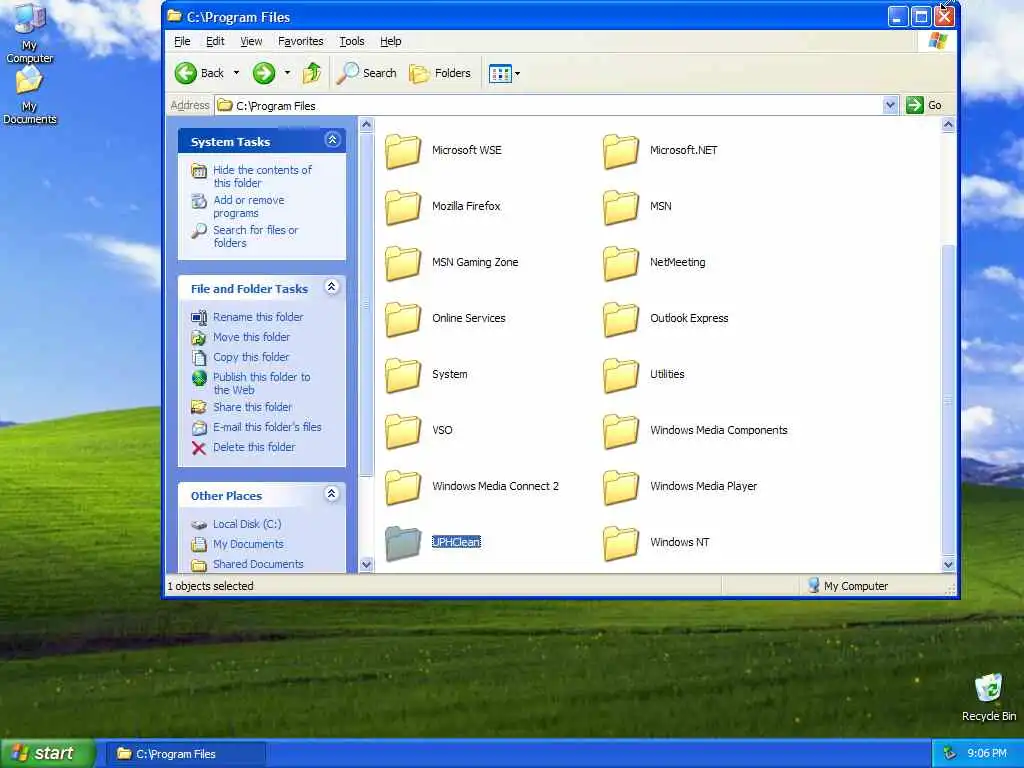
Task: Select the Outlook Express folder icon
Action: pos(620,320)
